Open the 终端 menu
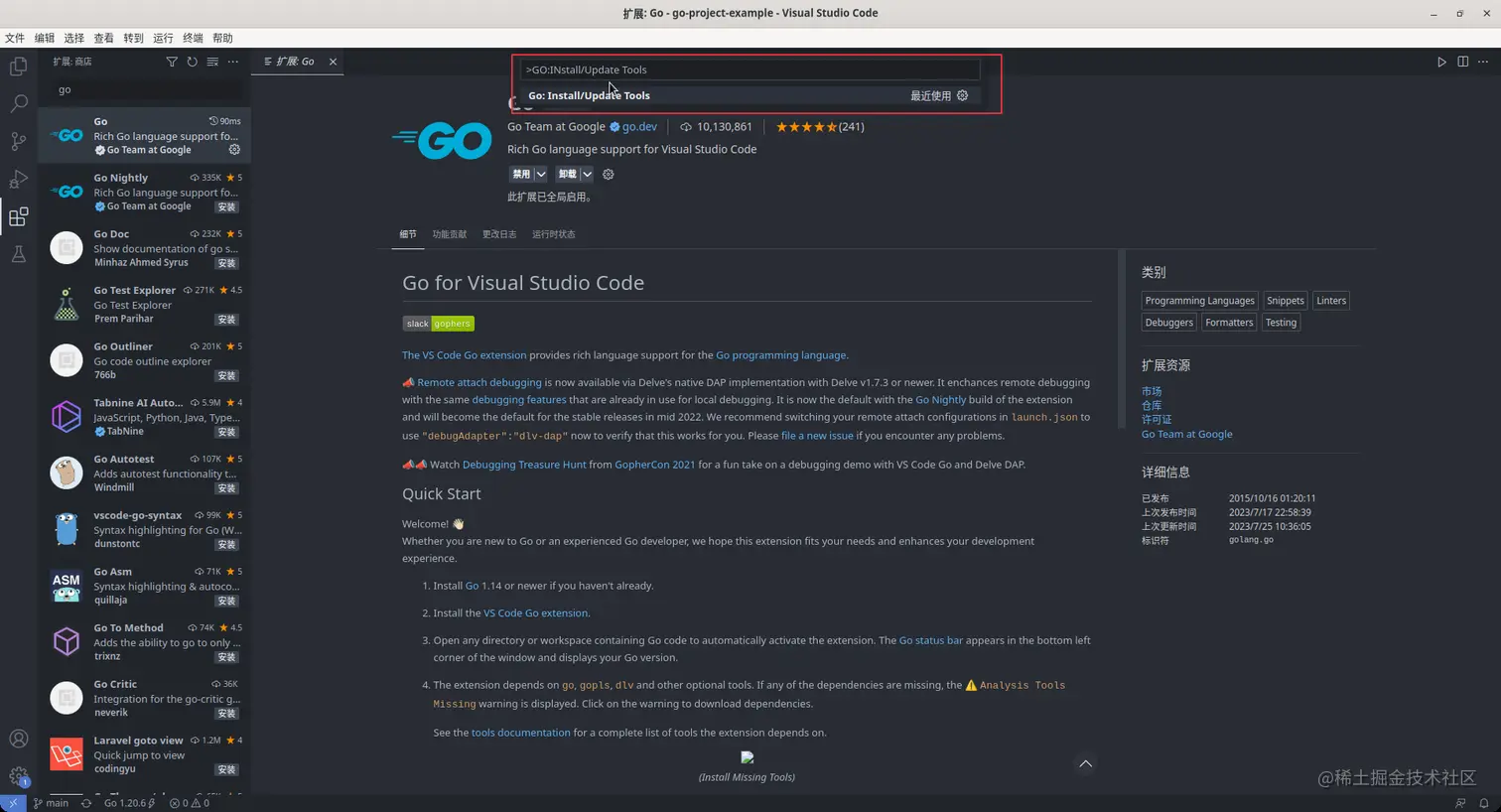 pyautogui.click(x=192, y=38)
